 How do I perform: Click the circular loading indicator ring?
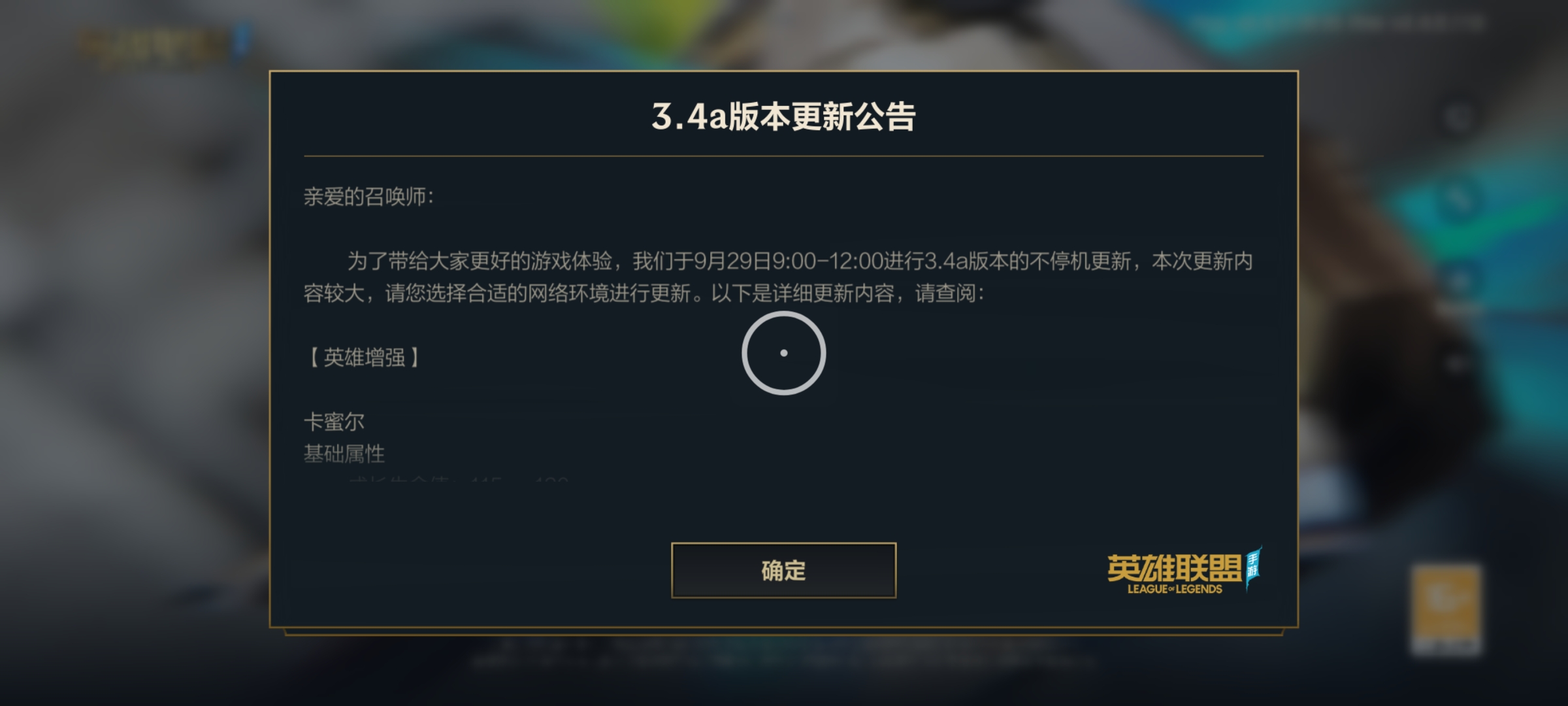point(783,353)
